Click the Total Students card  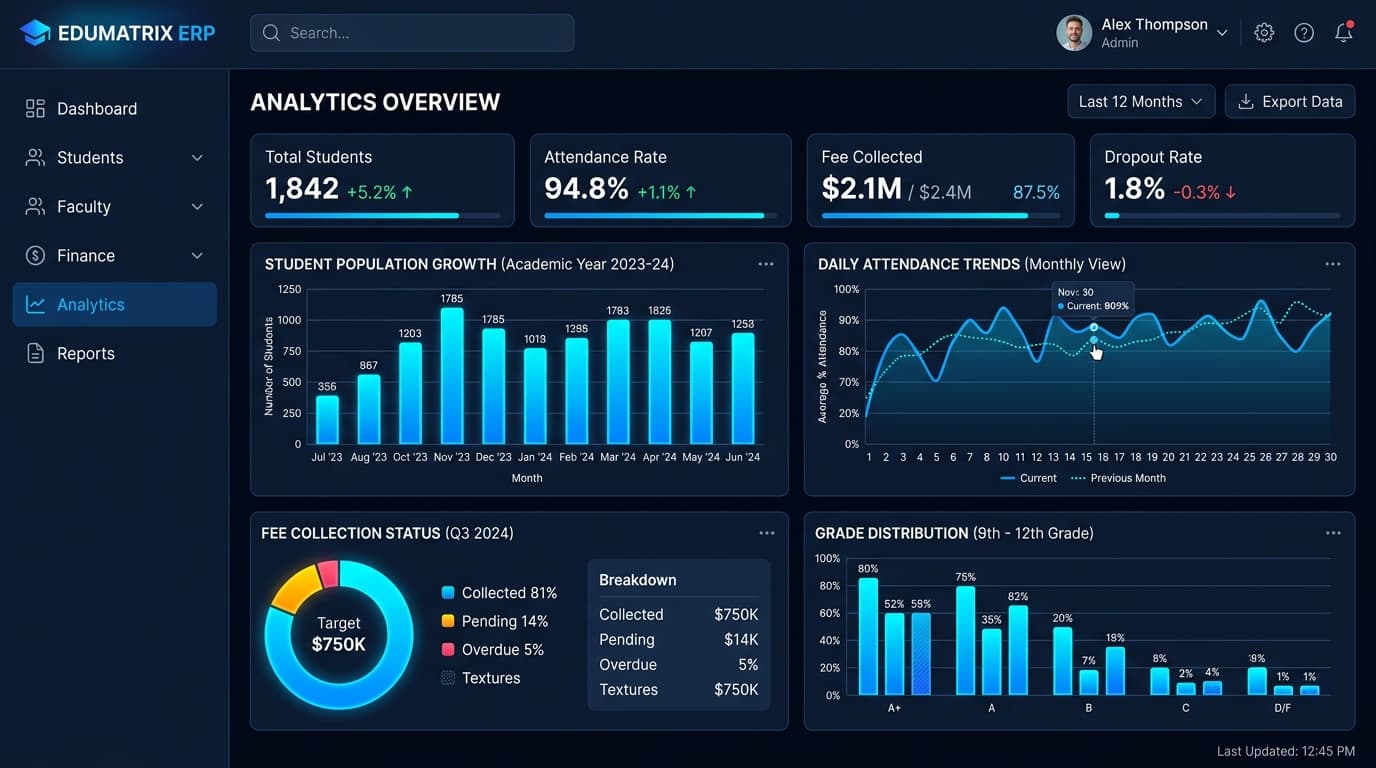382,180
